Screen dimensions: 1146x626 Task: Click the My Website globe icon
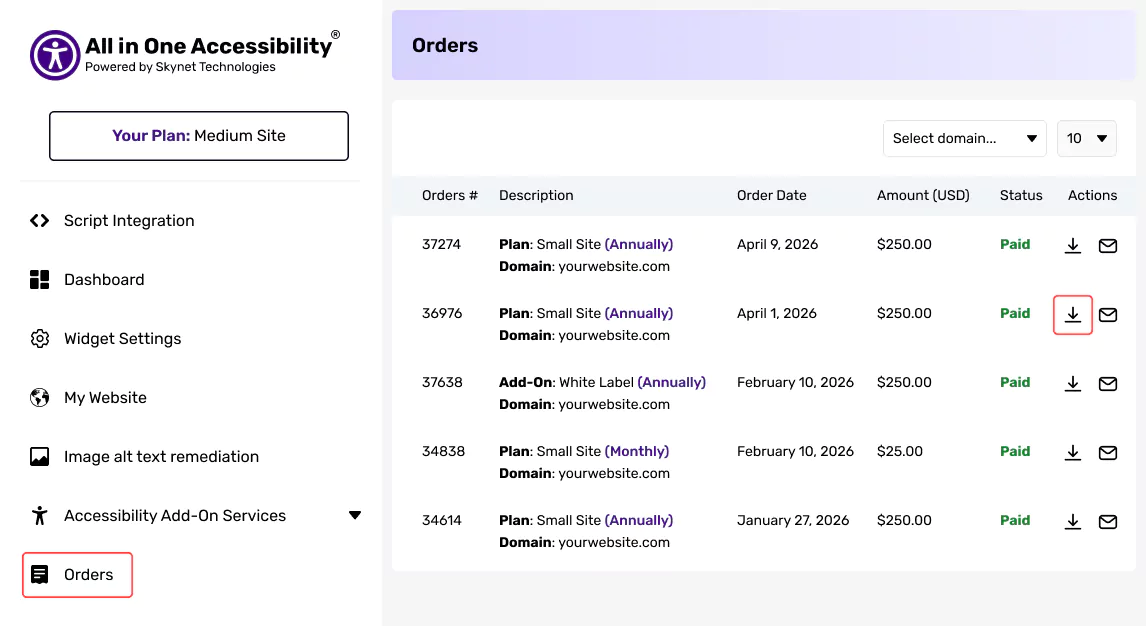pos(39,397)
